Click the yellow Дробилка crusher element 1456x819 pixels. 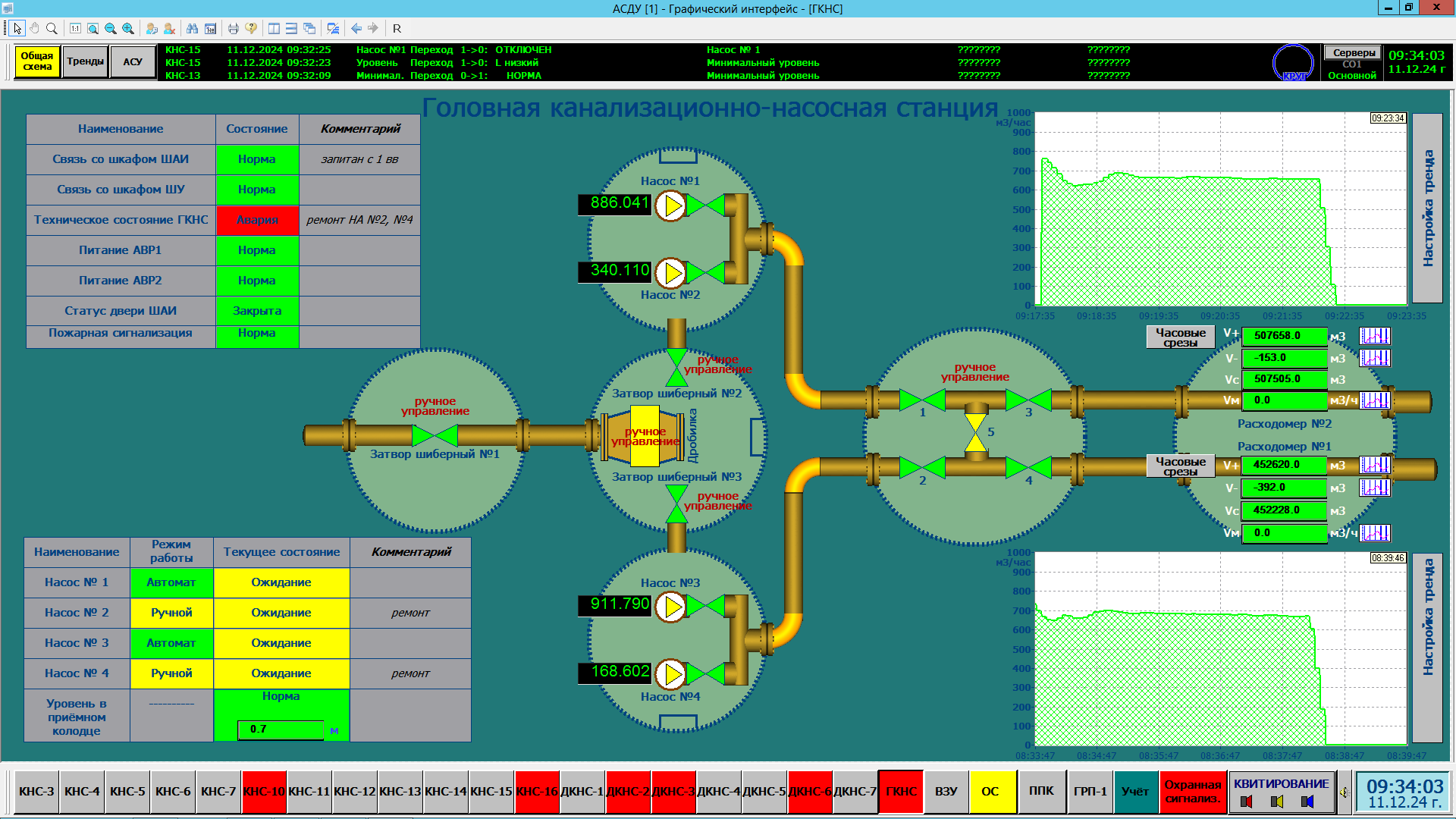coord(645,436)
